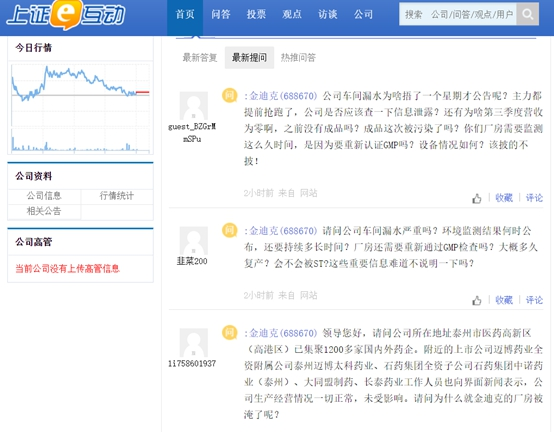Click 评论 on the 韭菜200 question
The width and height of the screenshot is (554, 432).
click(534, 300)
